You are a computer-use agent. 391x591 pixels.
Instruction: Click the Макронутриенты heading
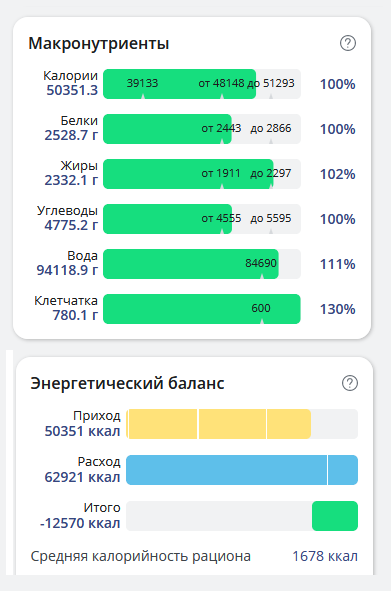coord(99,43)
